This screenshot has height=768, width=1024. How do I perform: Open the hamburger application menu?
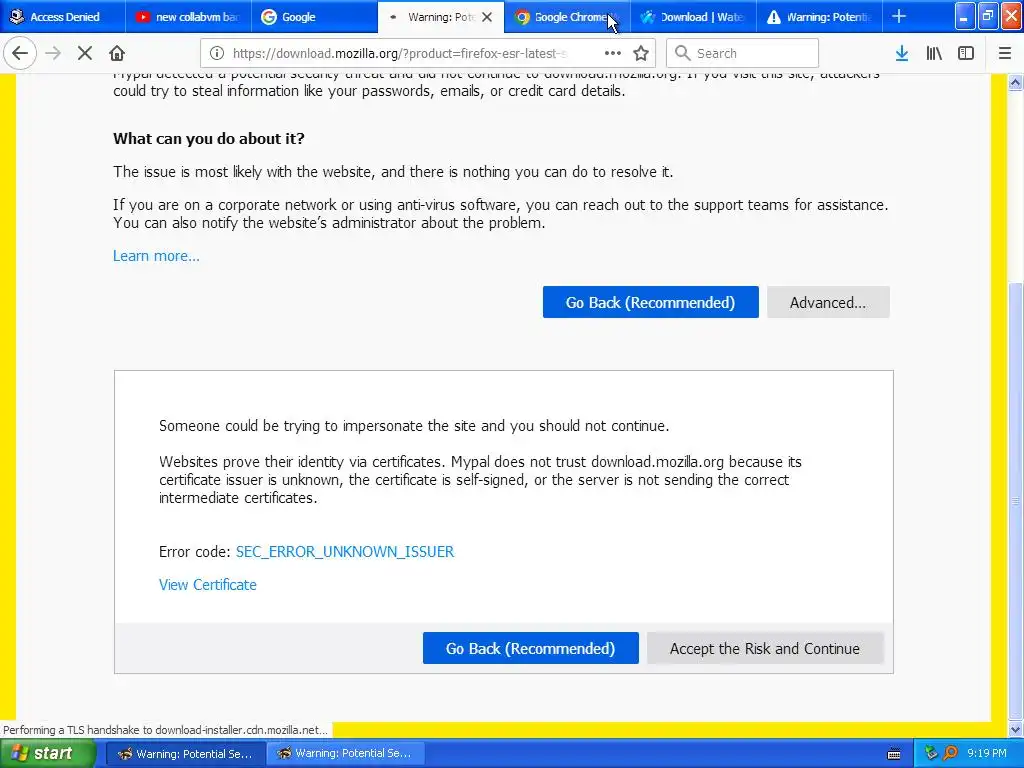click(1005, 53)
